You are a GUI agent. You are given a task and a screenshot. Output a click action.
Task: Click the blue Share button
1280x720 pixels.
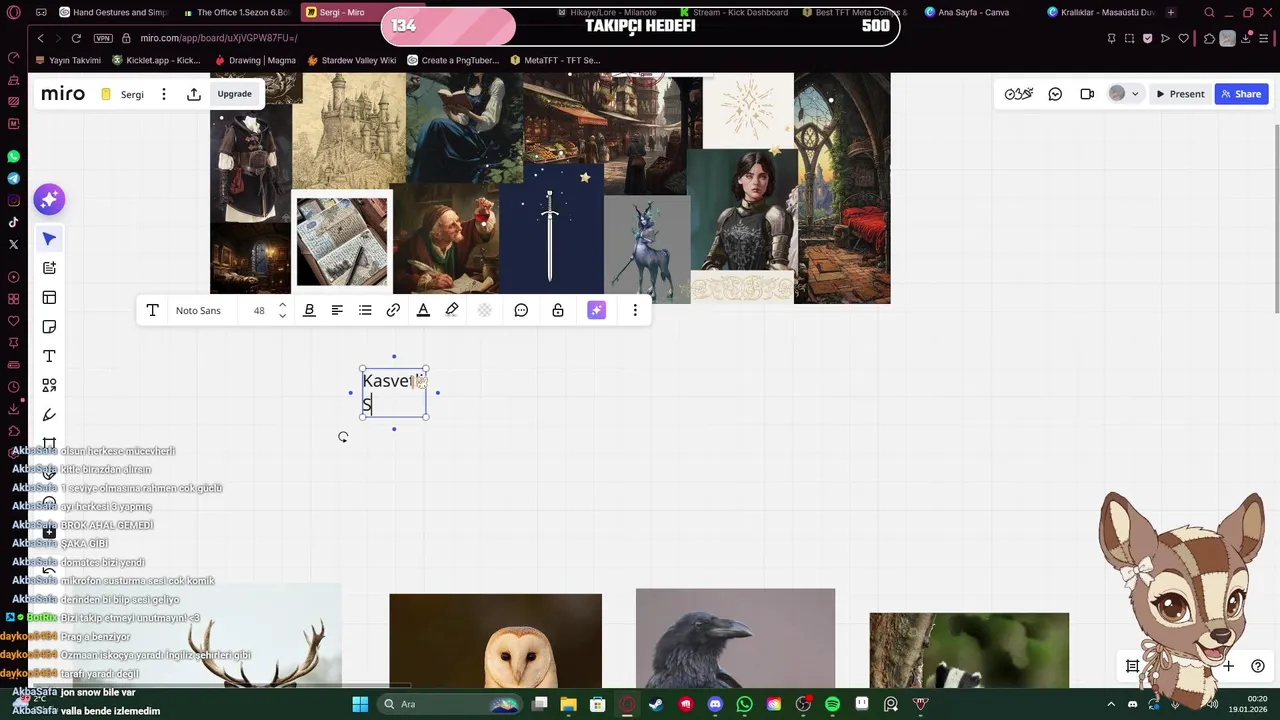[1241, 94]
